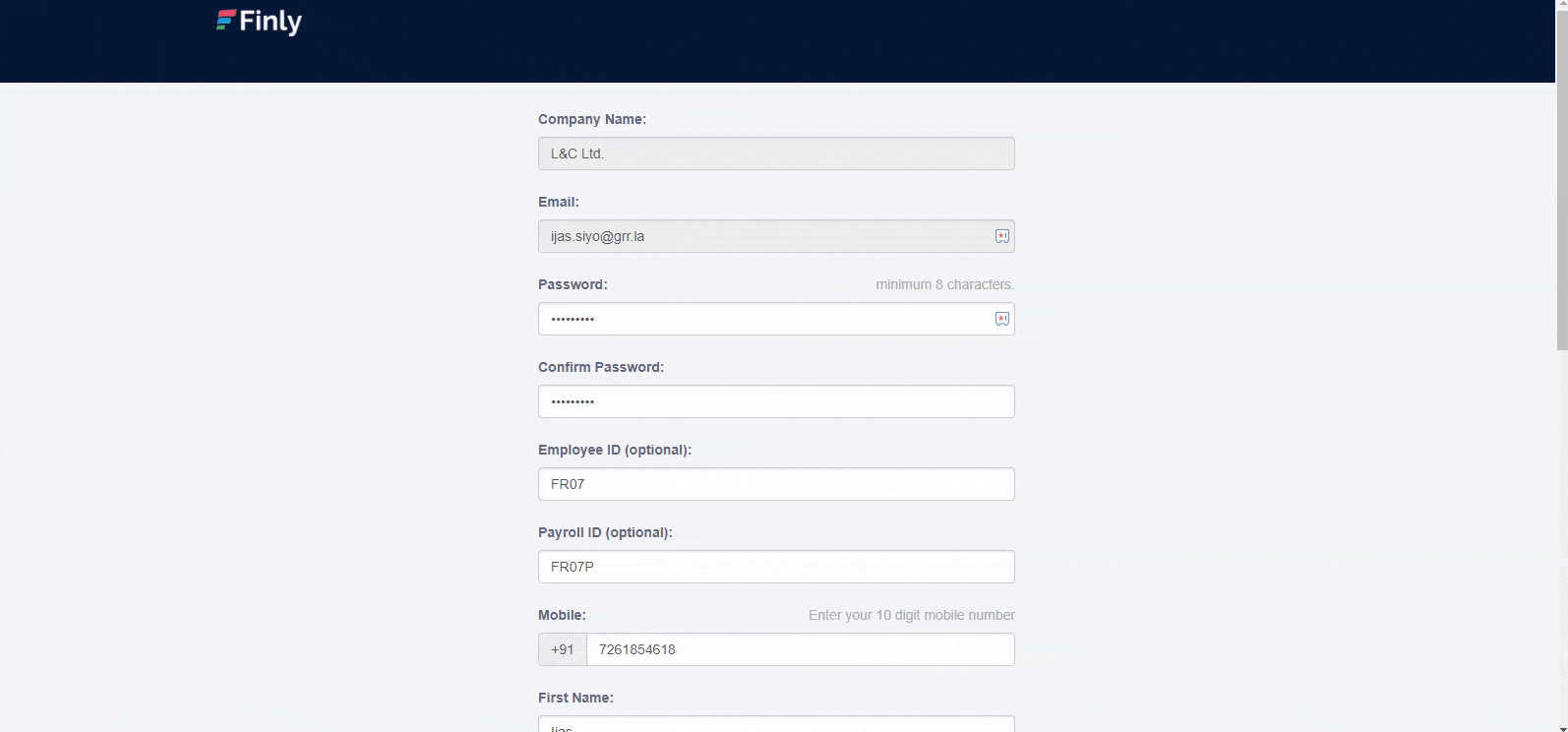The height and width of the screenshot is (732, 1568).
Task: Click the Mobile number field 7261854618
Action: point(801,649)
